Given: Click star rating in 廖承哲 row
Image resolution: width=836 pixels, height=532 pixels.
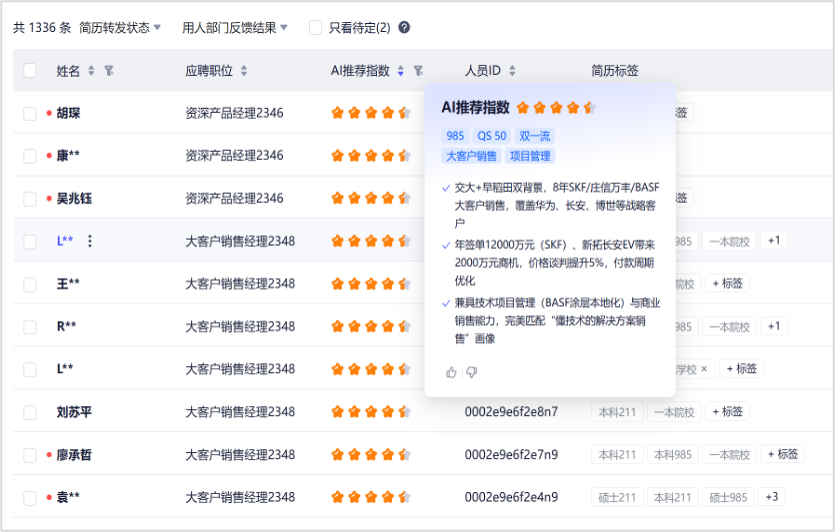Looking at the screenshot, I should click(x=371, y=454).
